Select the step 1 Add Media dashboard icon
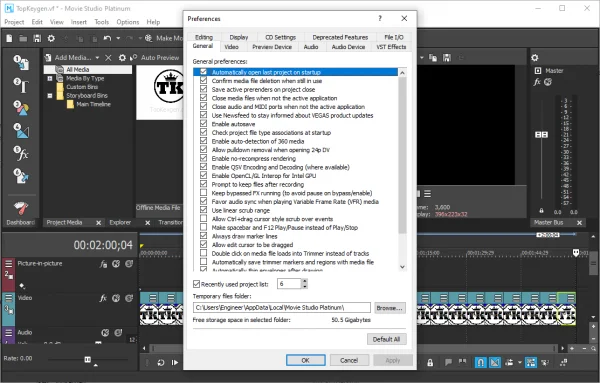The width and height of the screenshot is (600, 383). [x=22, y=63]
